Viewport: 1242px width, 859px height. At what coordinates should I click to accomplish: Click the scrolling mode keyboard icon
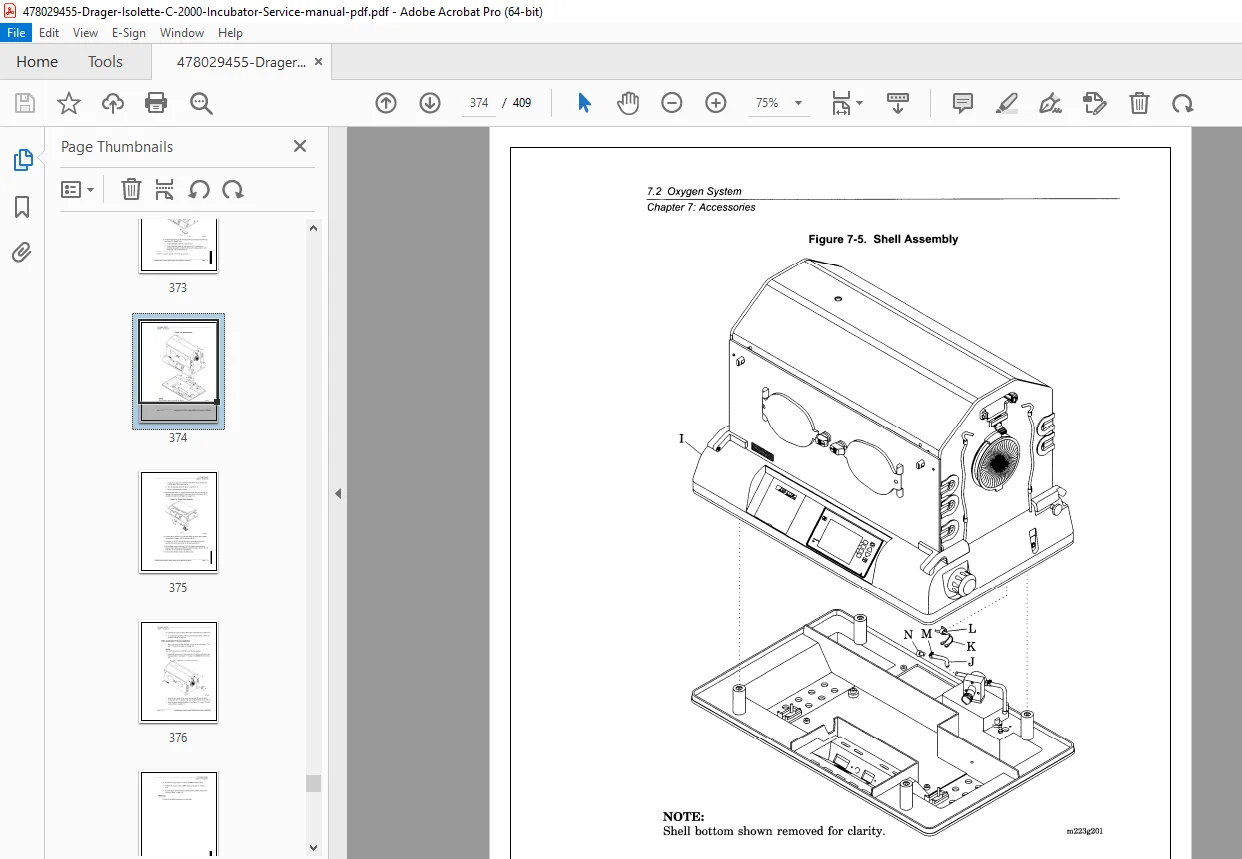(897, 103)
